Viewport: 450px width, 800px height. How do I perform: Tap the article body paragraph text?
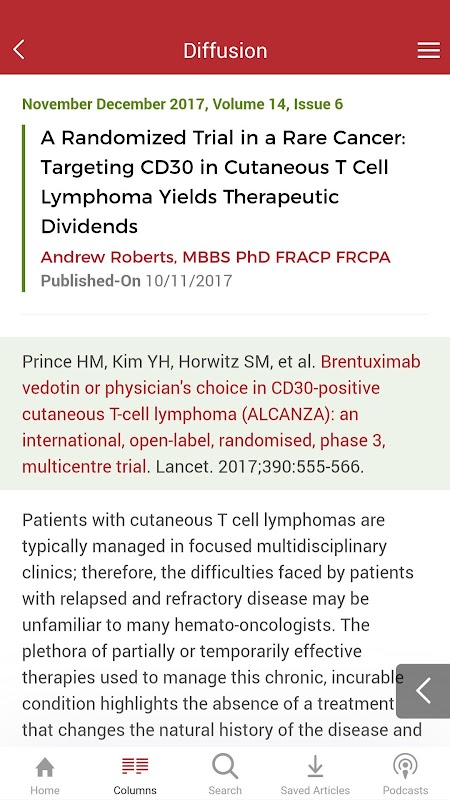[222, 625]
